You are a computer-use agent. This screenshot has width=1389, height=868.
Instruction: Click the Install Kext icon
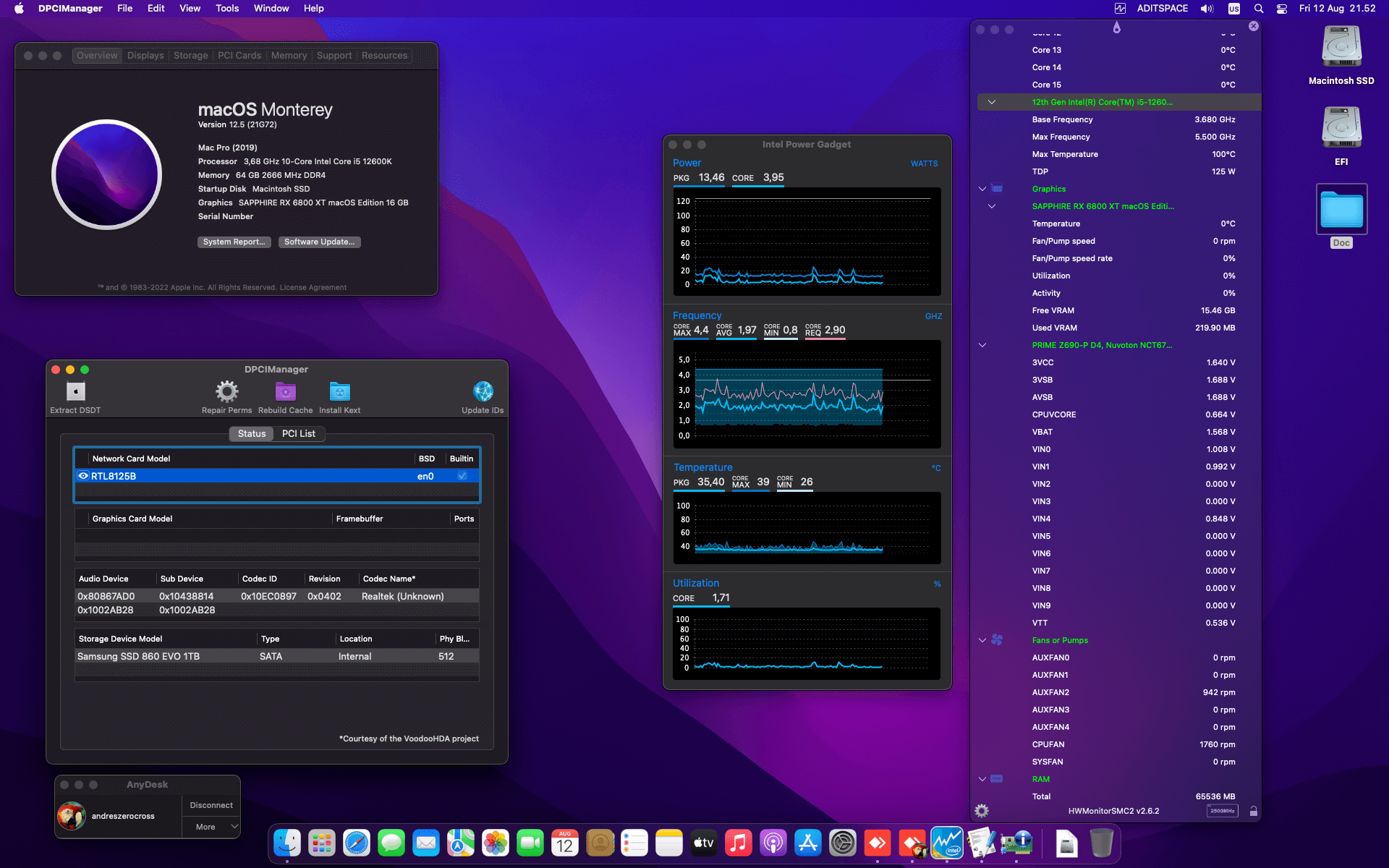[339, 392]
